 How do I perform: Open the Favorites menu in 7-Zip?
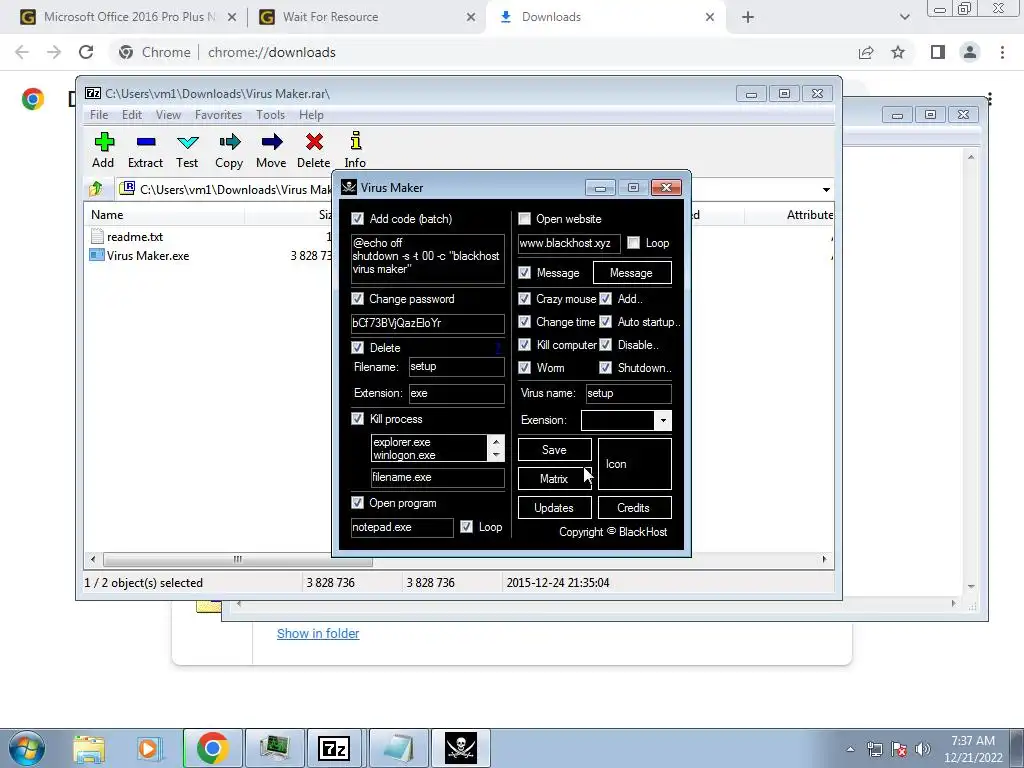(218, 115)
